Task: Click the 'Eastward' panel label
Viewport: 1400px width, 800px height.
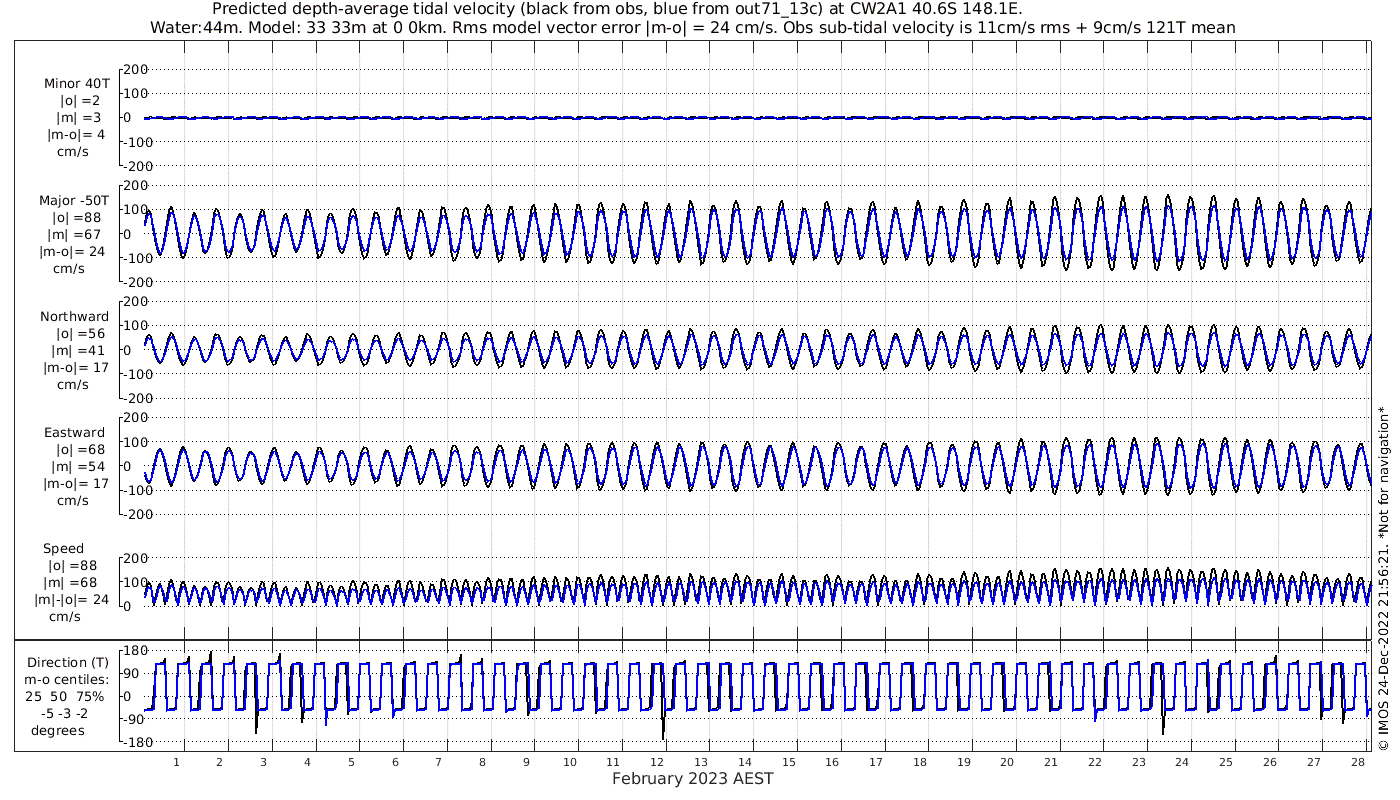Action: tap(75, 433)
